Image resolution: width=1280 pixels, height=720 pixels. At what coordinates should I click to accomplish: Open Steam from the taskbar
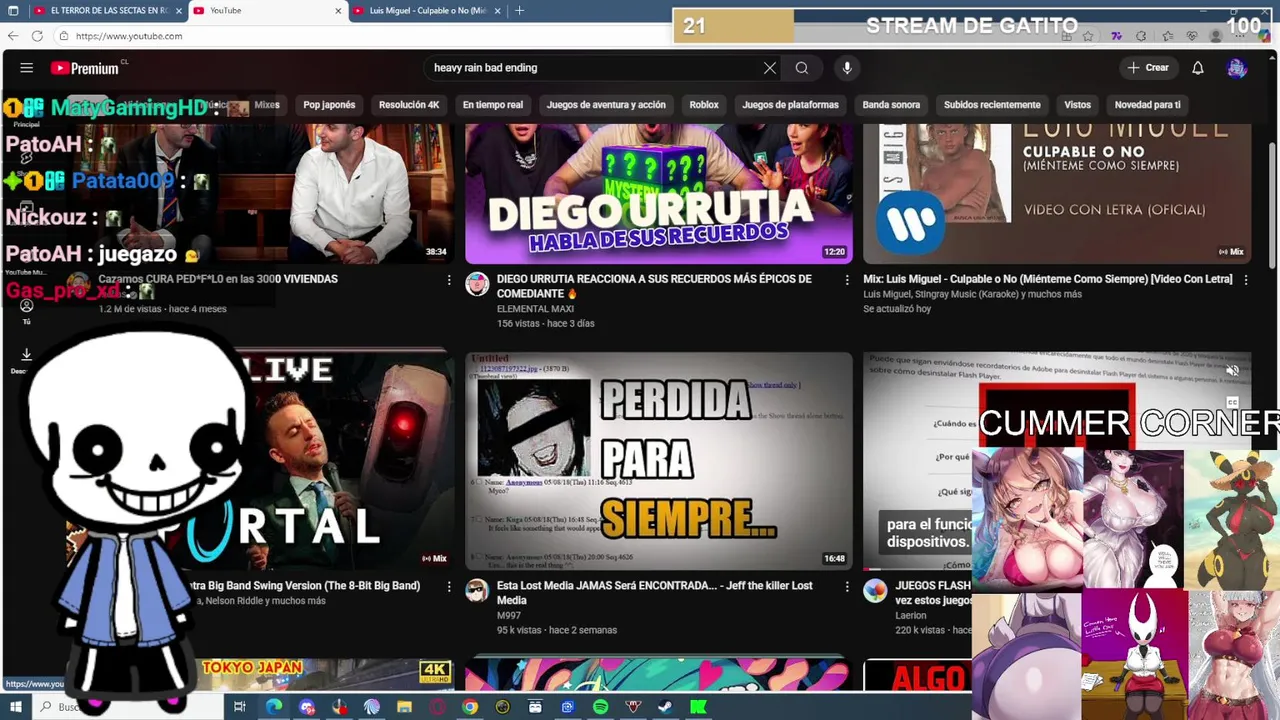[665, 707]
